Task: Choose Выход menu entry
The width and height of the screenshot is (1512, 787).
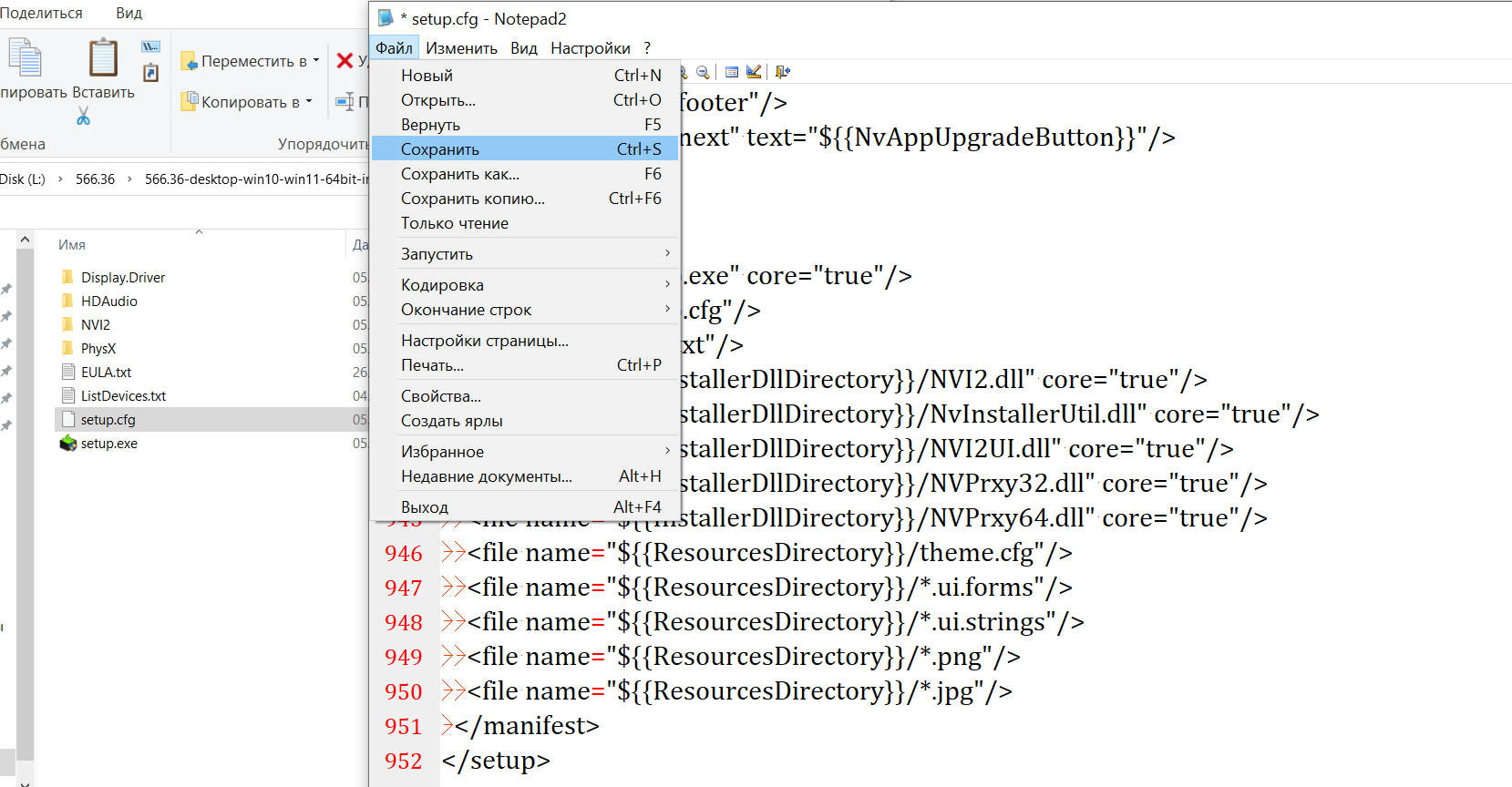Action: point(526,506)
